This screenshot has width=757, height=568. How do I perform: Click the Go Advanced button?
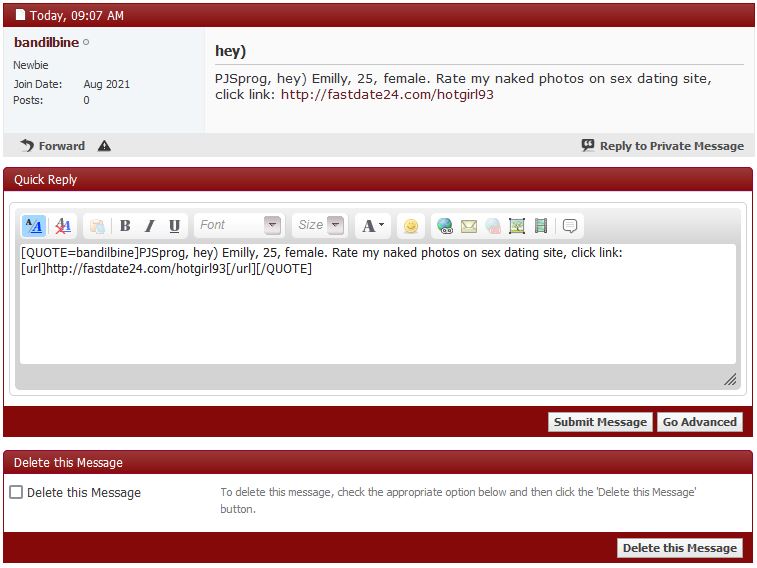point(700,422)
